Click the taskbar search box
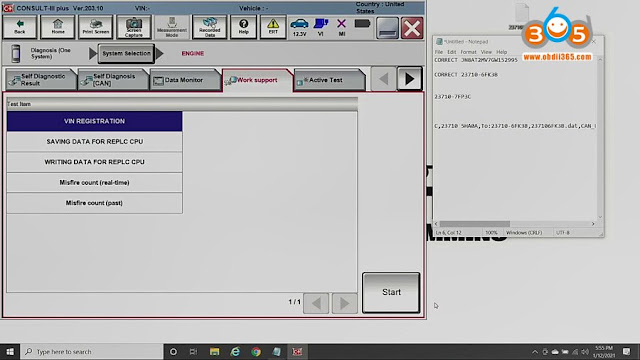Screen dimensions: 640x360 coord(91,351)
